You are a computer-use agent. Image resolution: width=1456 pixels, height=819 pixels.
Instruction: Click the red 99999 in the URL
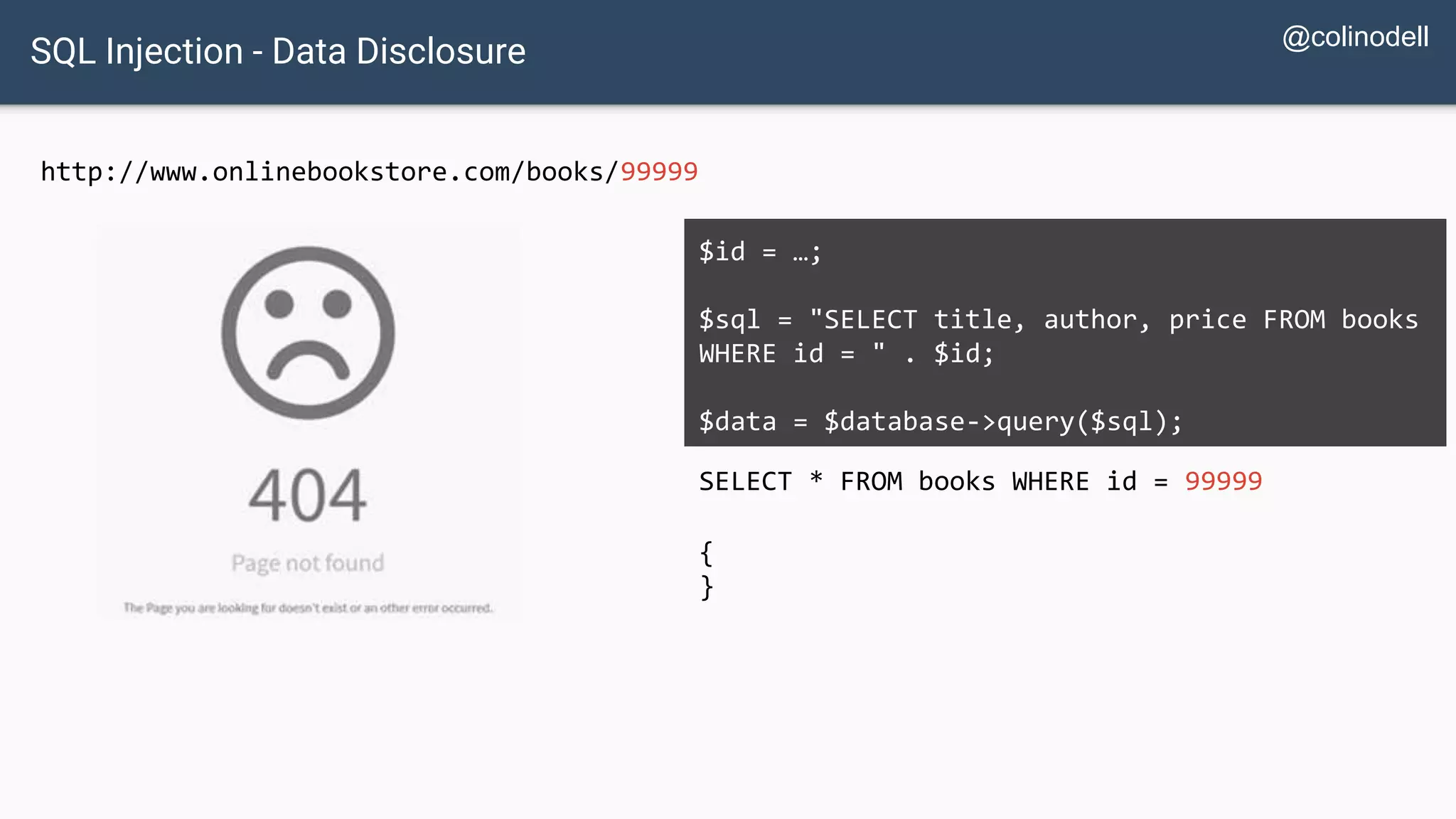[659, 171]
